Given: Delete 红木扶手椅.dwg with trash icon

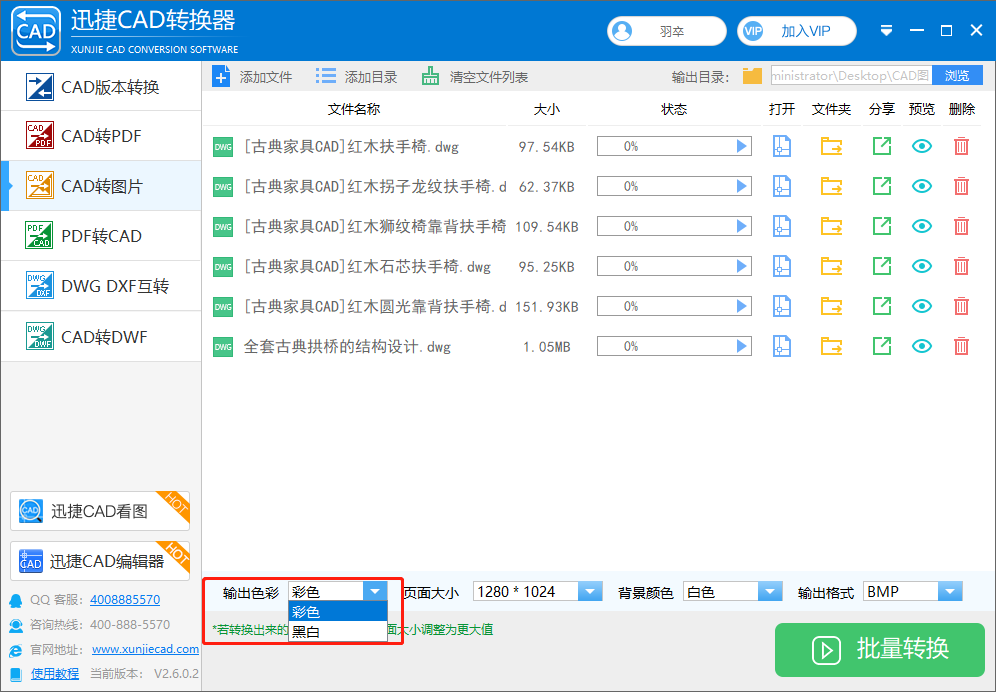Looking at the screenshot, I should coord(961,146).
